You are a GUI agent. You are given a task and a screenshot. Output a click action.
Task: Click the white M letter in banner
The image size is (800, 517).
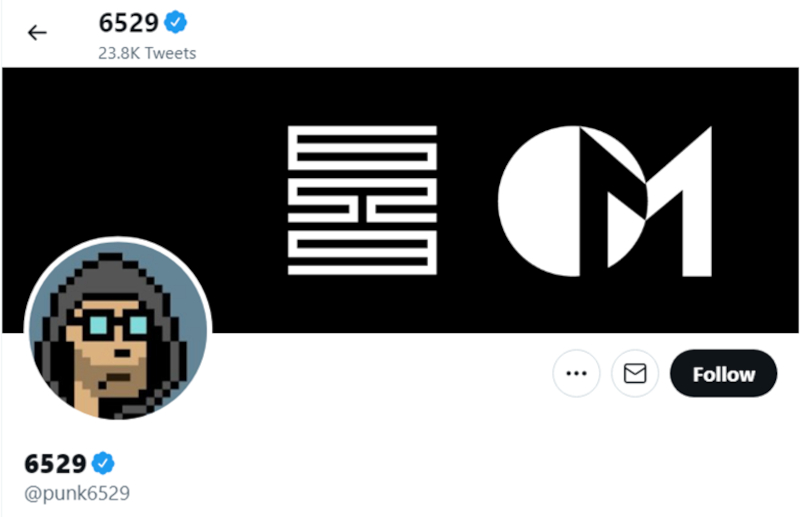click(x=659, y=202)
